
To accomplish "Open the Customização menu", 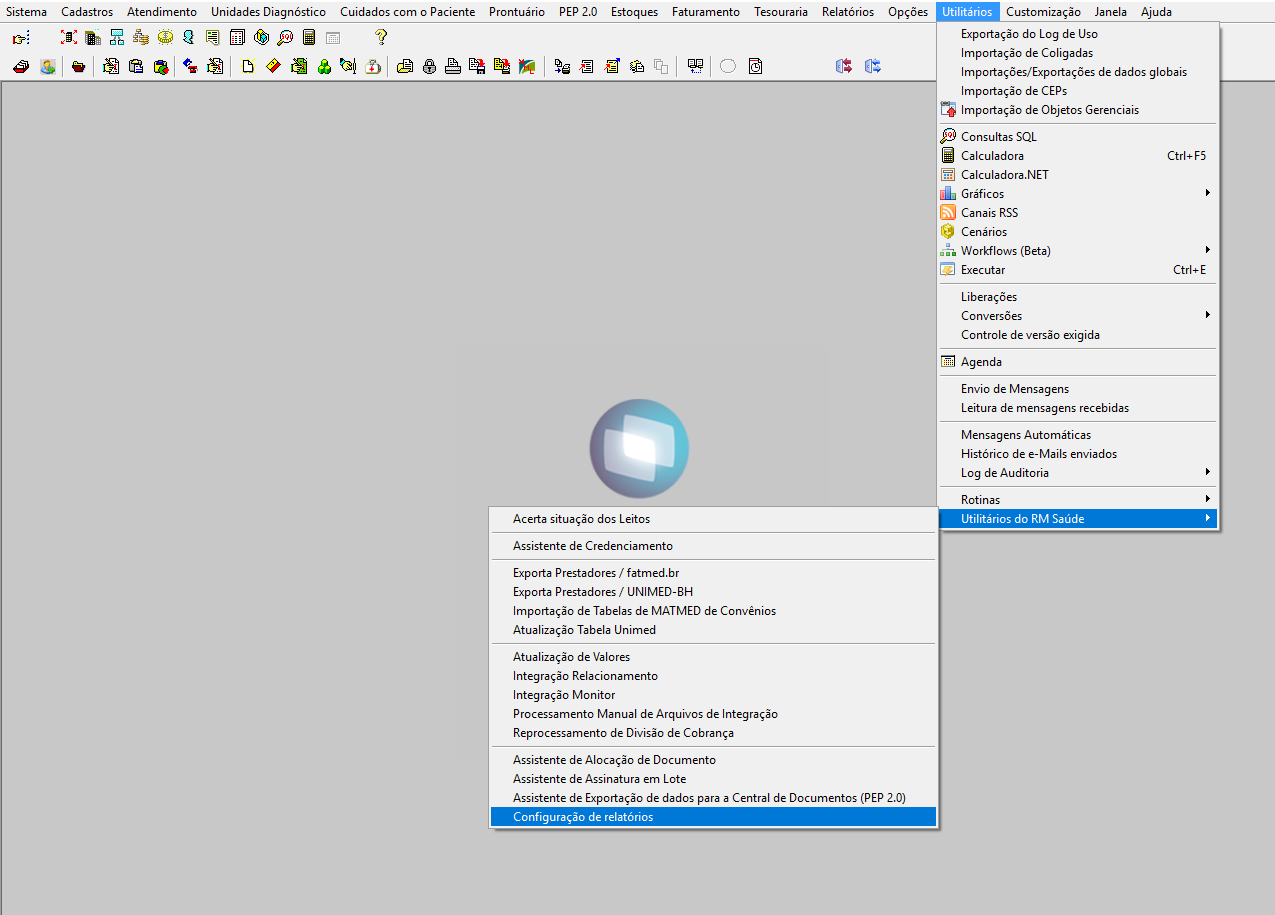I will pyautogui.click(x=1043, y=12).
